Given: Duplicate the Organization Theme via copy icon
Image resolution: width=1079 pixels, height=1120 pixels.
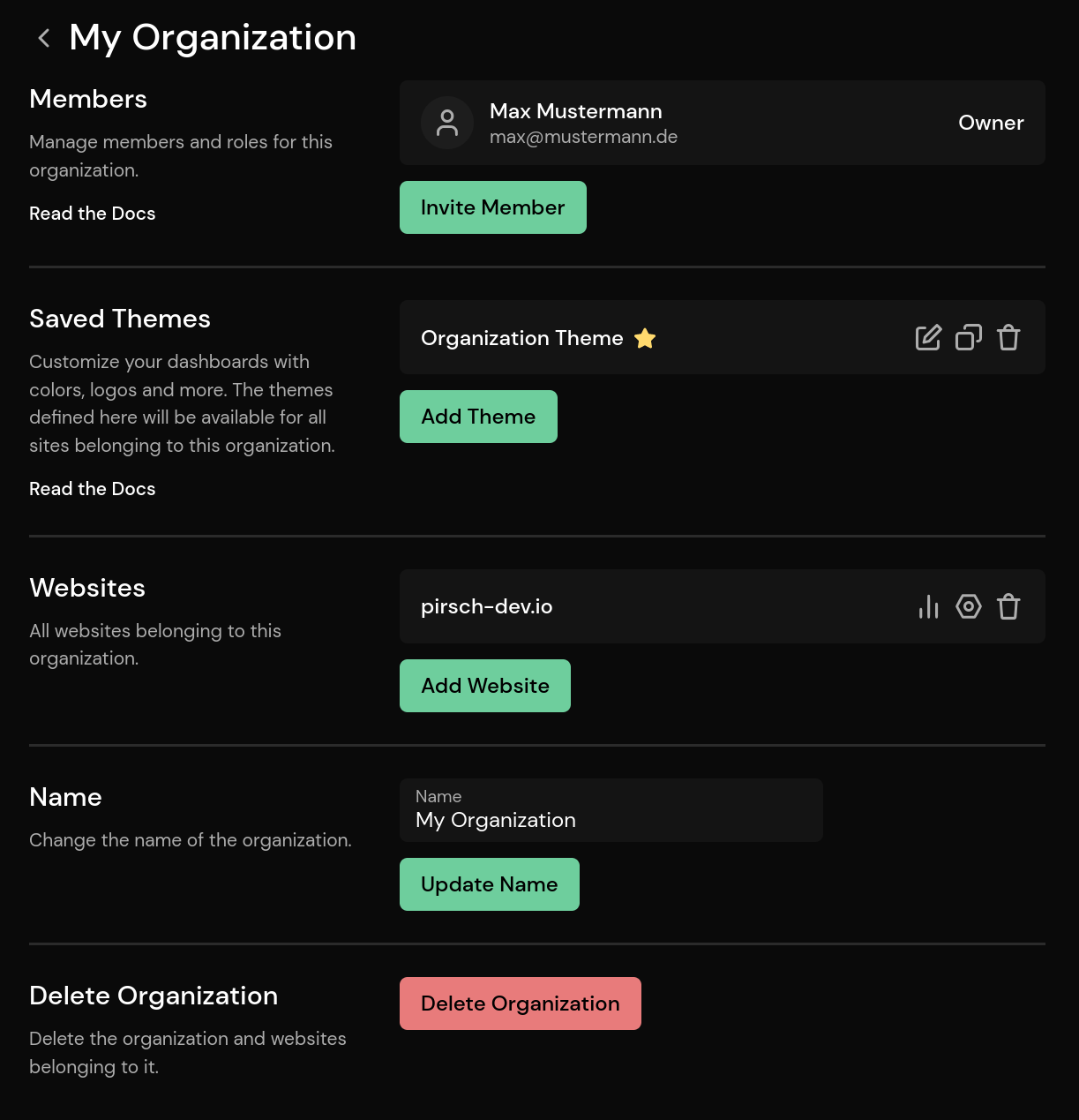Looking at the screenshot, I should point(968,337).
